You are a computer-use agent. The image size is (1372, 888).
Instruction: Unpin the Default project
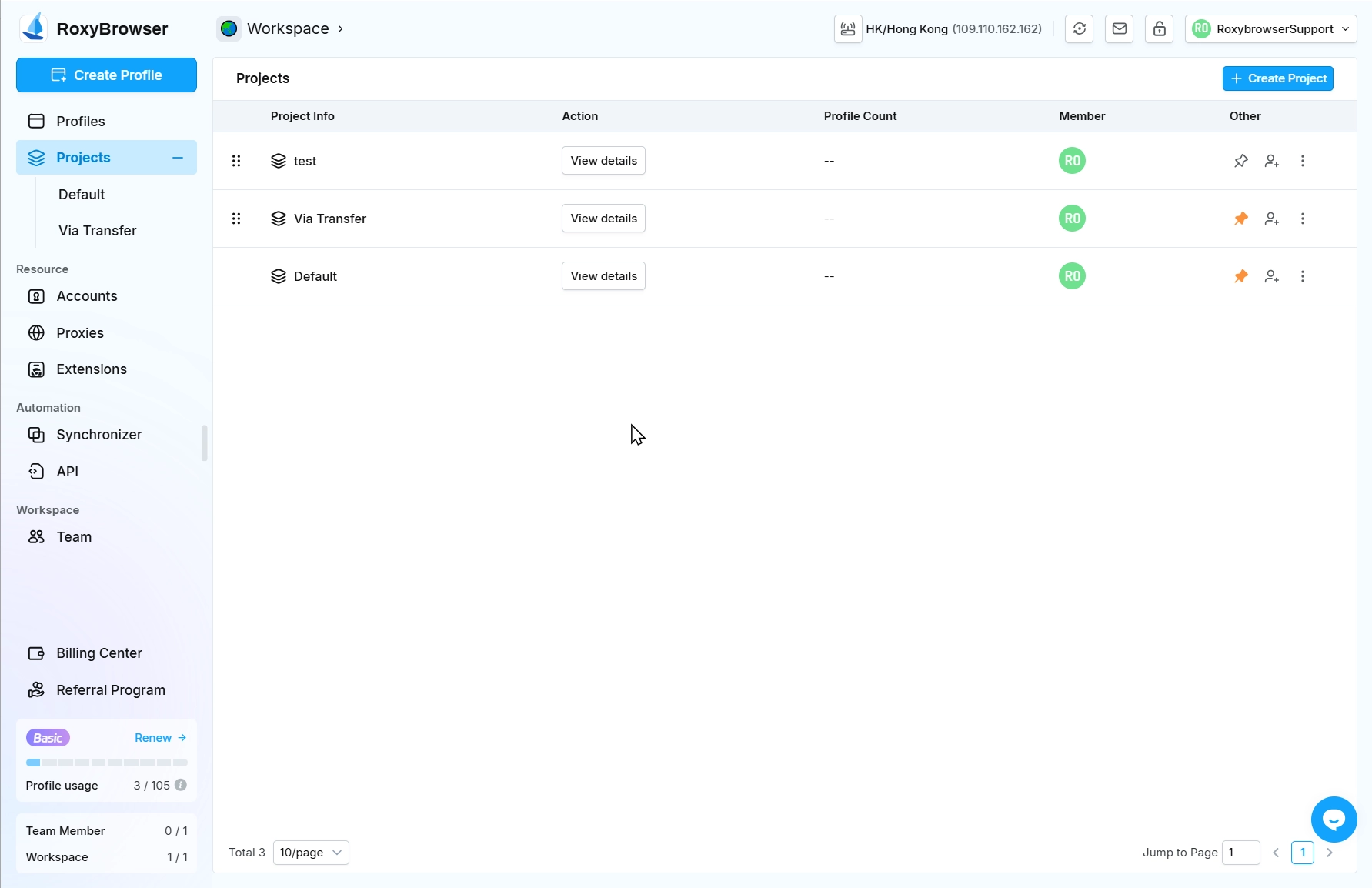1240,276
